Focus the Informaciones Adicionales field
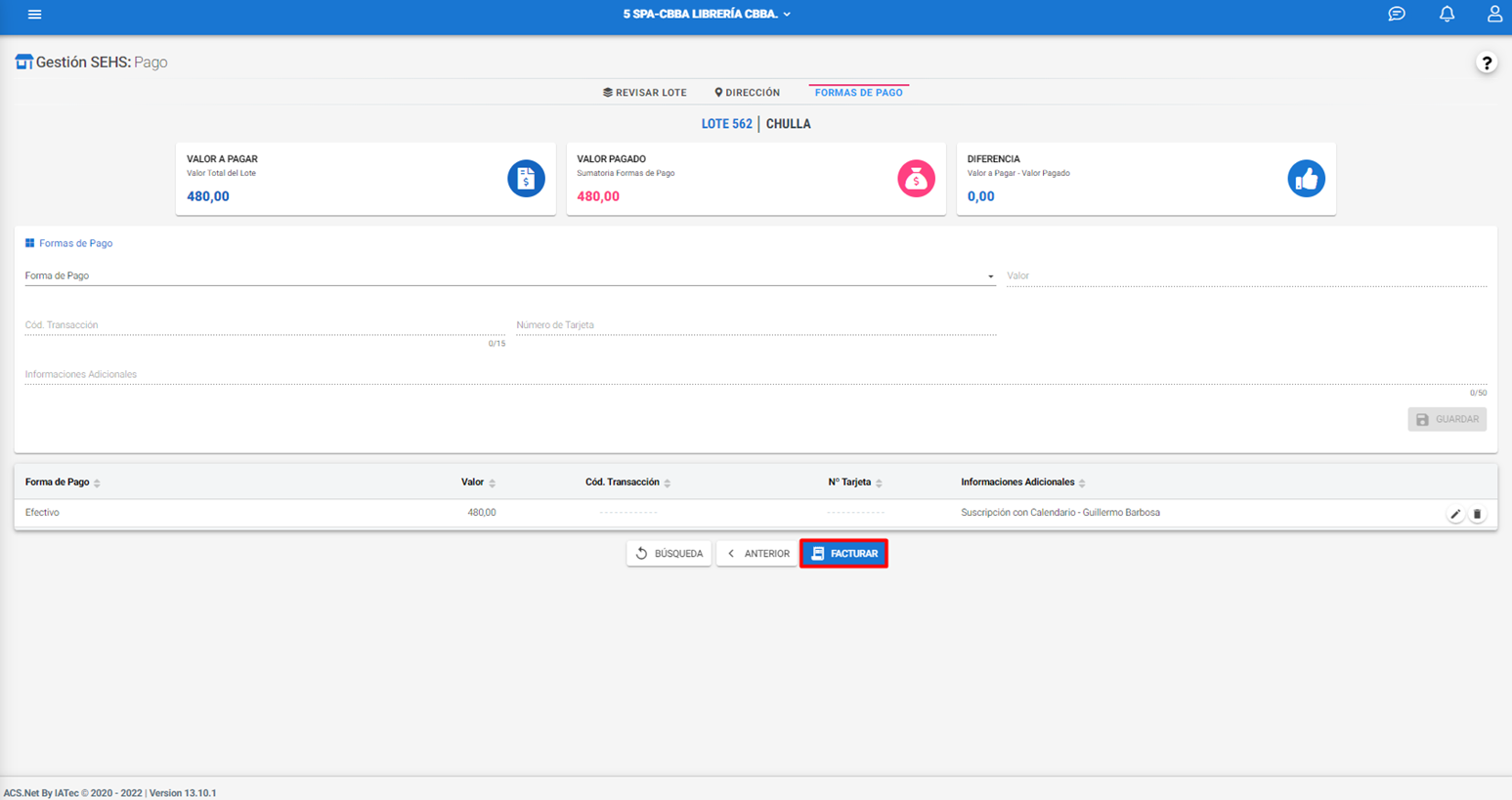The height and width of the screenshot is (800, 1512). click(756, 375)
